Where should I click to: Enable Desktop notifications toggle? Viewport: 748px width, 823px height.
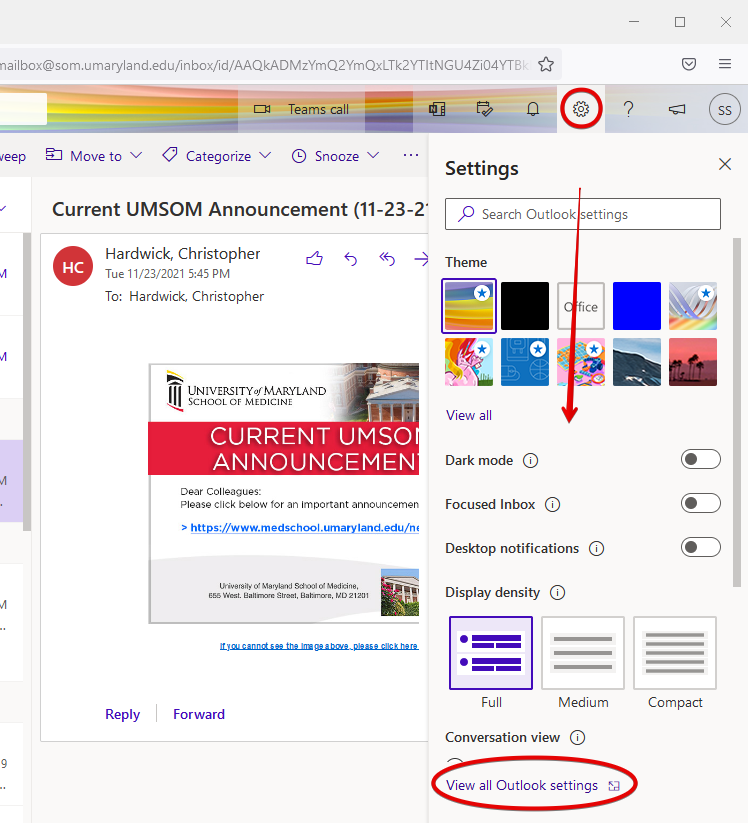click(700, 548)
